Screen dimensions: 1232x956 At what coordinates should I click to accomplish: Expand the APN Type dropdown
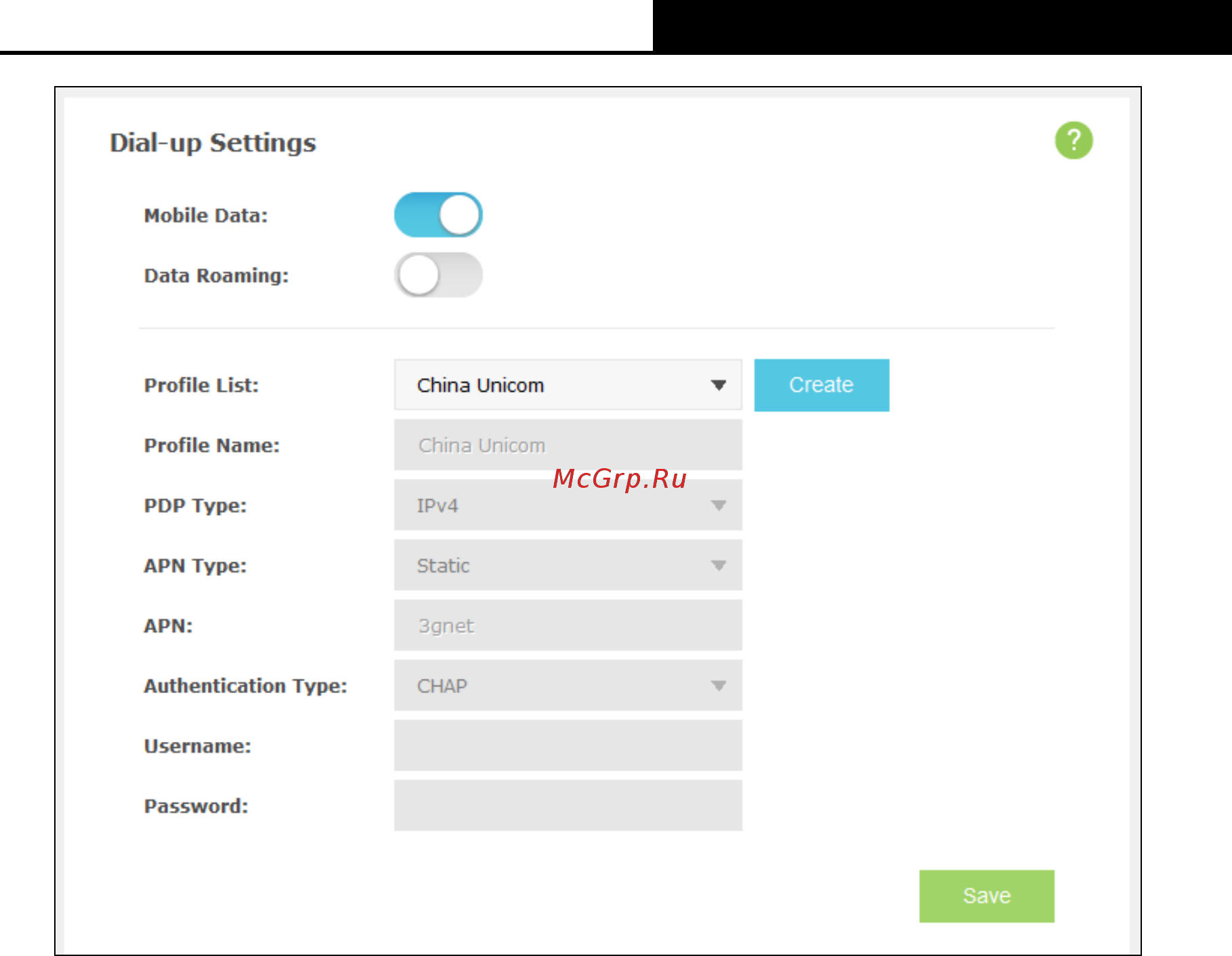tap(568, 565)
